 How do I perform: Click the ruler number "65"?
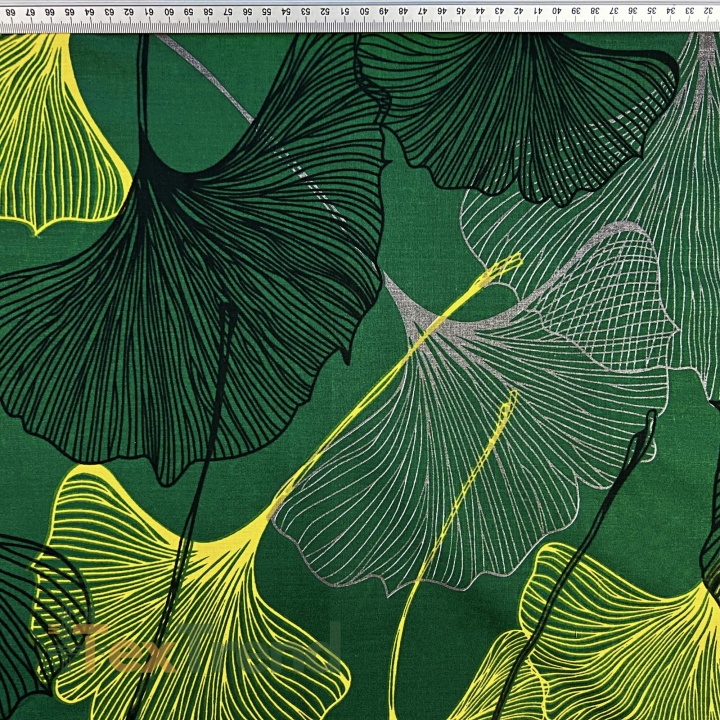[70, 12]
